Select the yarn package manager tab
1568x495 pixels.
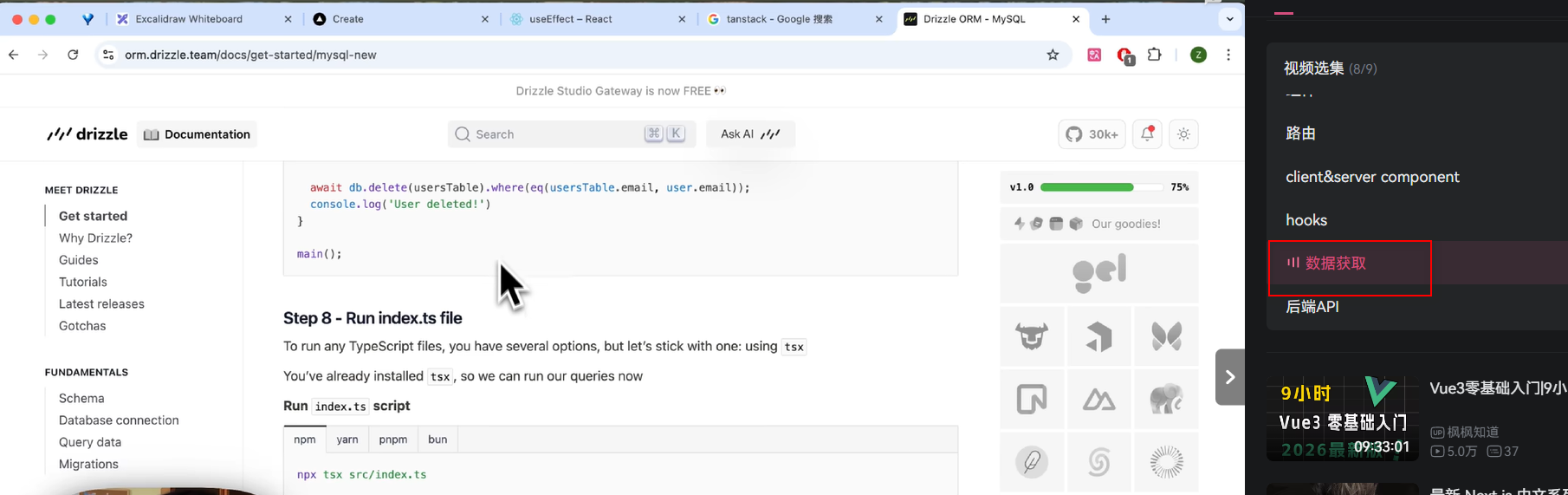[347, 440]
